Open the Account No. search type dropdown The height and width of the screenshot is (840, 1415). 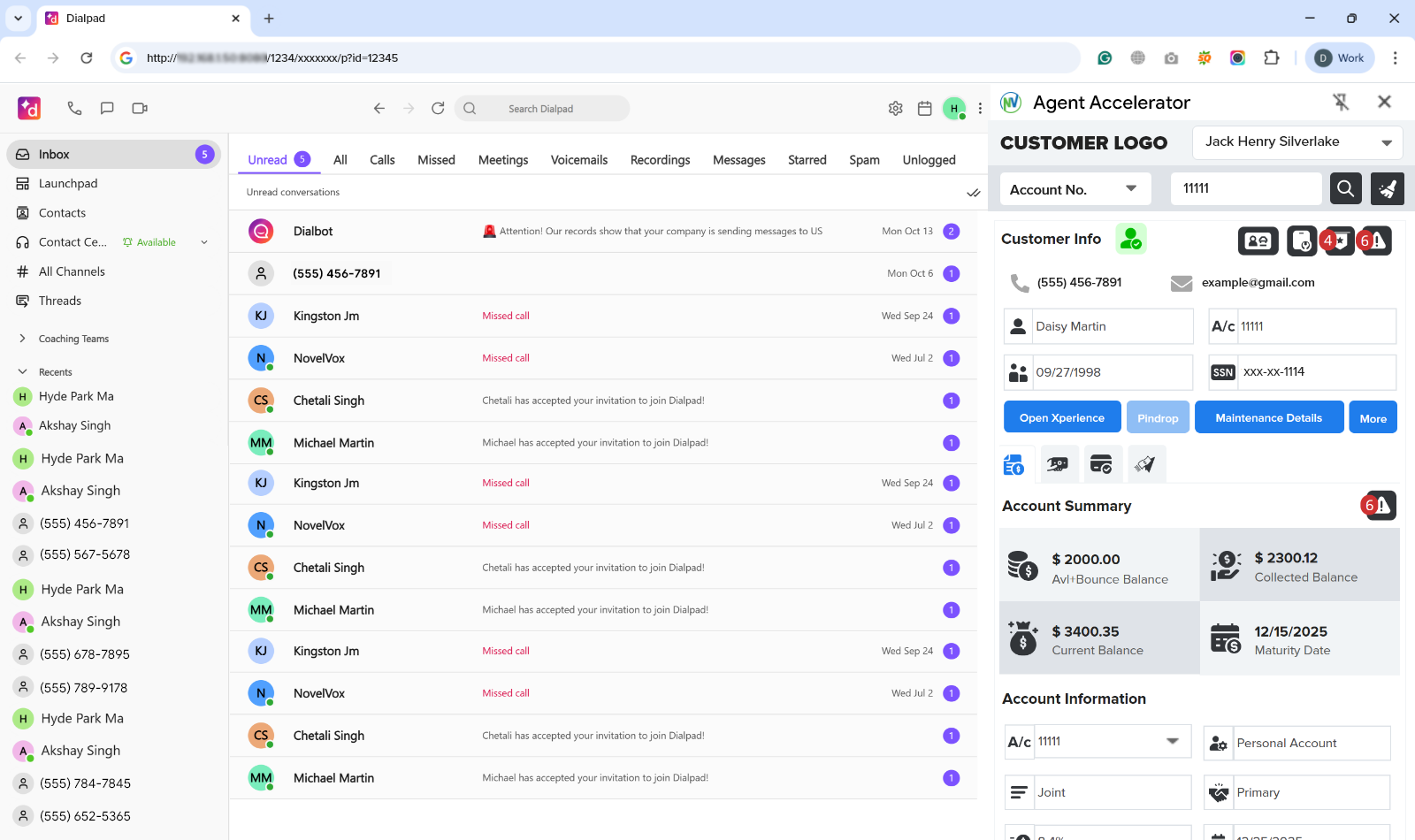[1075, 189]
